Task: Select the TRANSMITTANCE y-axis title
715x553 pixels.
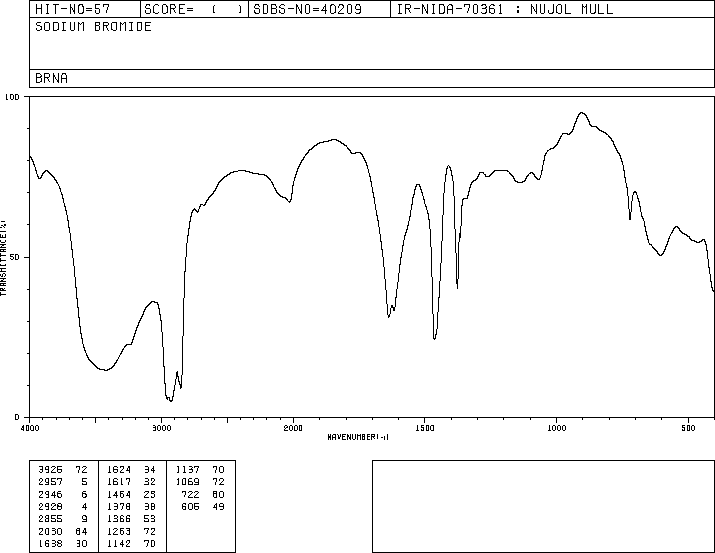Action: coord(3,258)
